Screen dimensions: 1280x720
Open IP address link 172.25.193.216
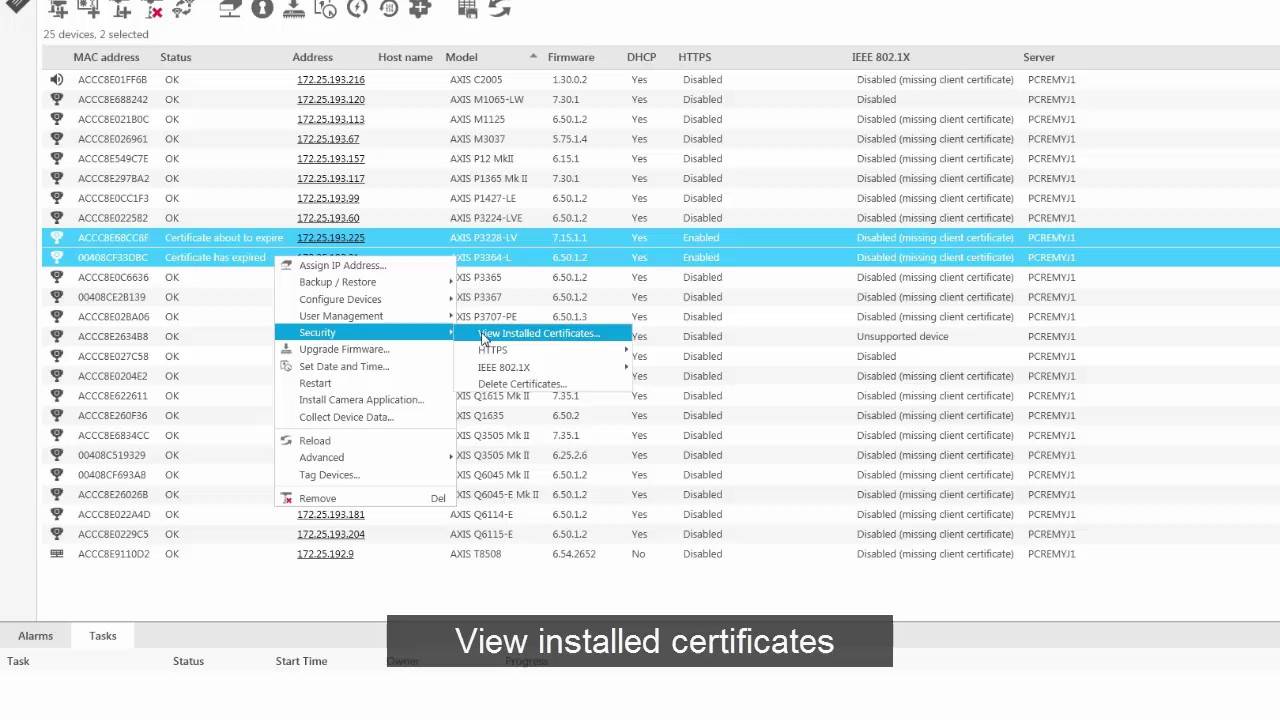330,80
